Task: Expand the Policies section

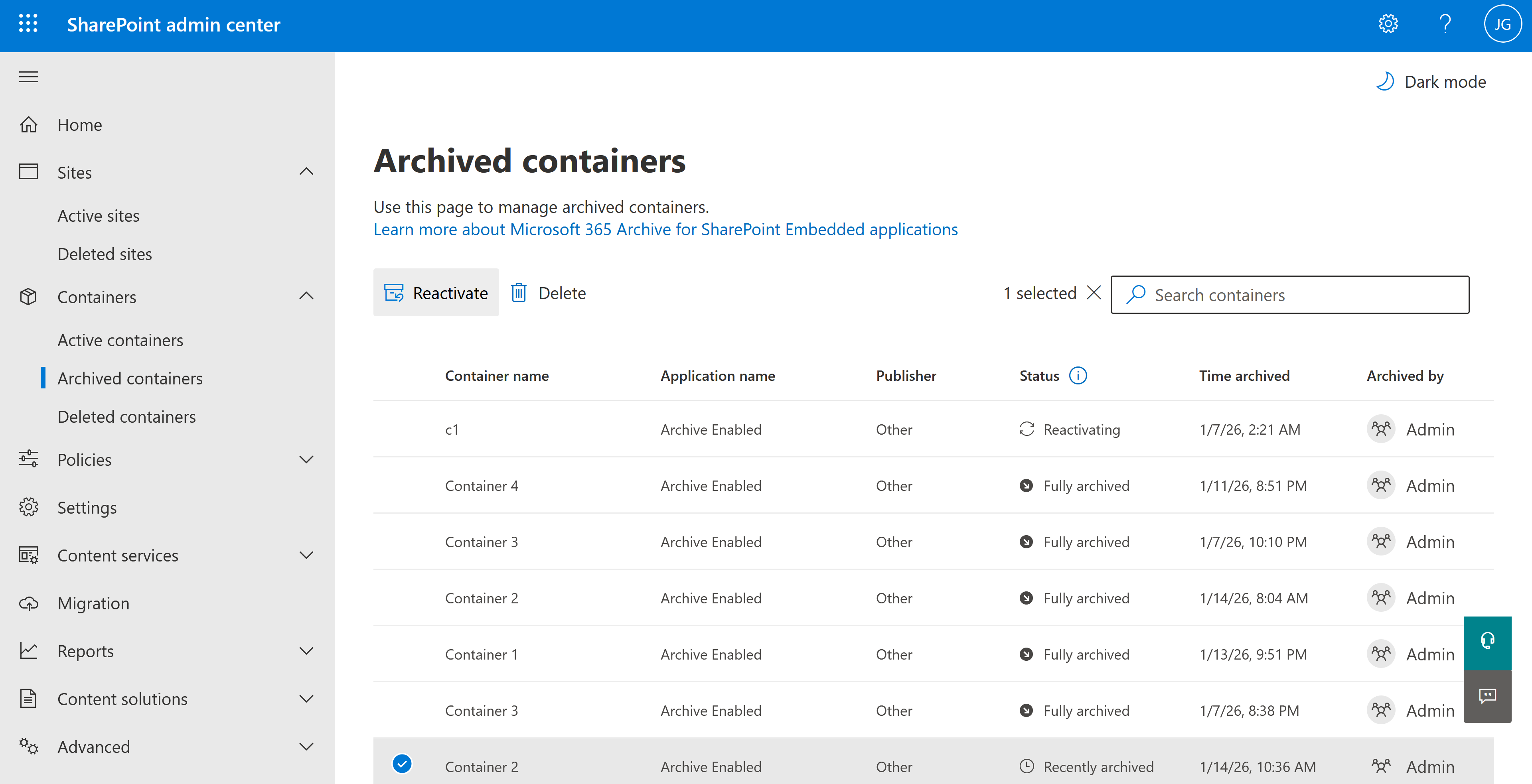Action: 306,459
